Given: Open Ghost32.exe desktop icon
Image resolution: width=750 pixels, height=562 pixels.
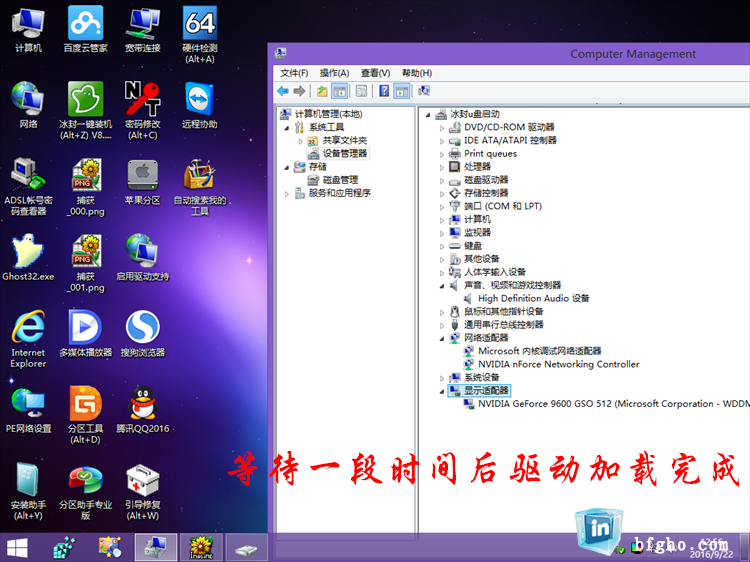Looking at the screenshot, I should click(28, 257).
